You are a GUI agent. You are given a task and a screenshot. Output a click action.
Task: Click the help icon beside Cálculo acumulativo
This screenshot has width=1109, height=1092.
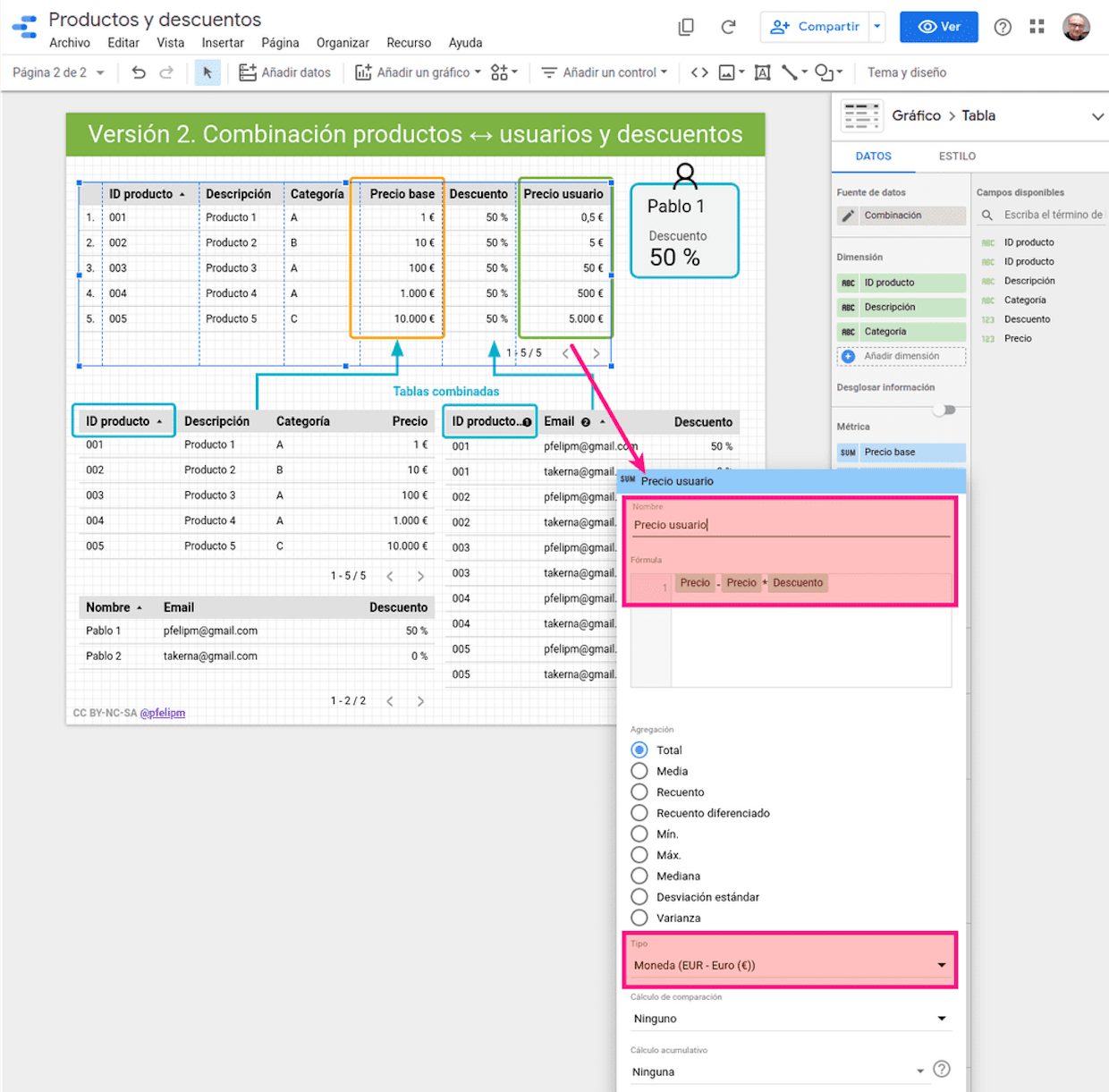pos(941,1069)
